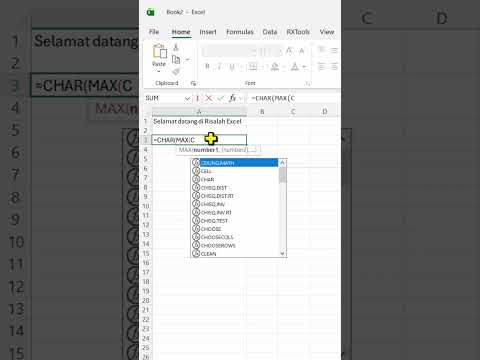
Task: Click in the formula bar
Action: [x=295, y=98]
